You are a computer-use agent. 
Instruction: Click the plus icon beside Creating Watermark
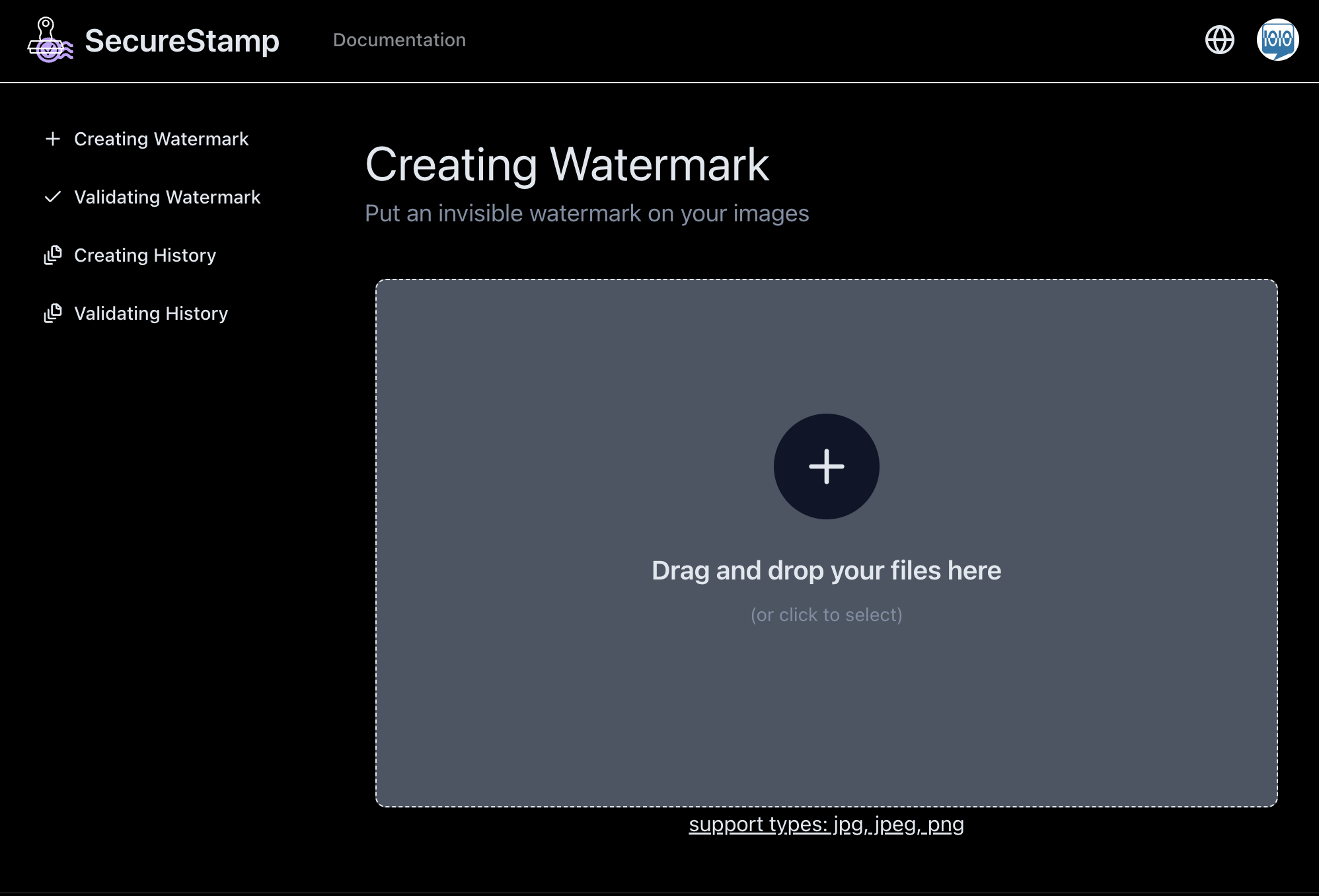tap(53, 139)
